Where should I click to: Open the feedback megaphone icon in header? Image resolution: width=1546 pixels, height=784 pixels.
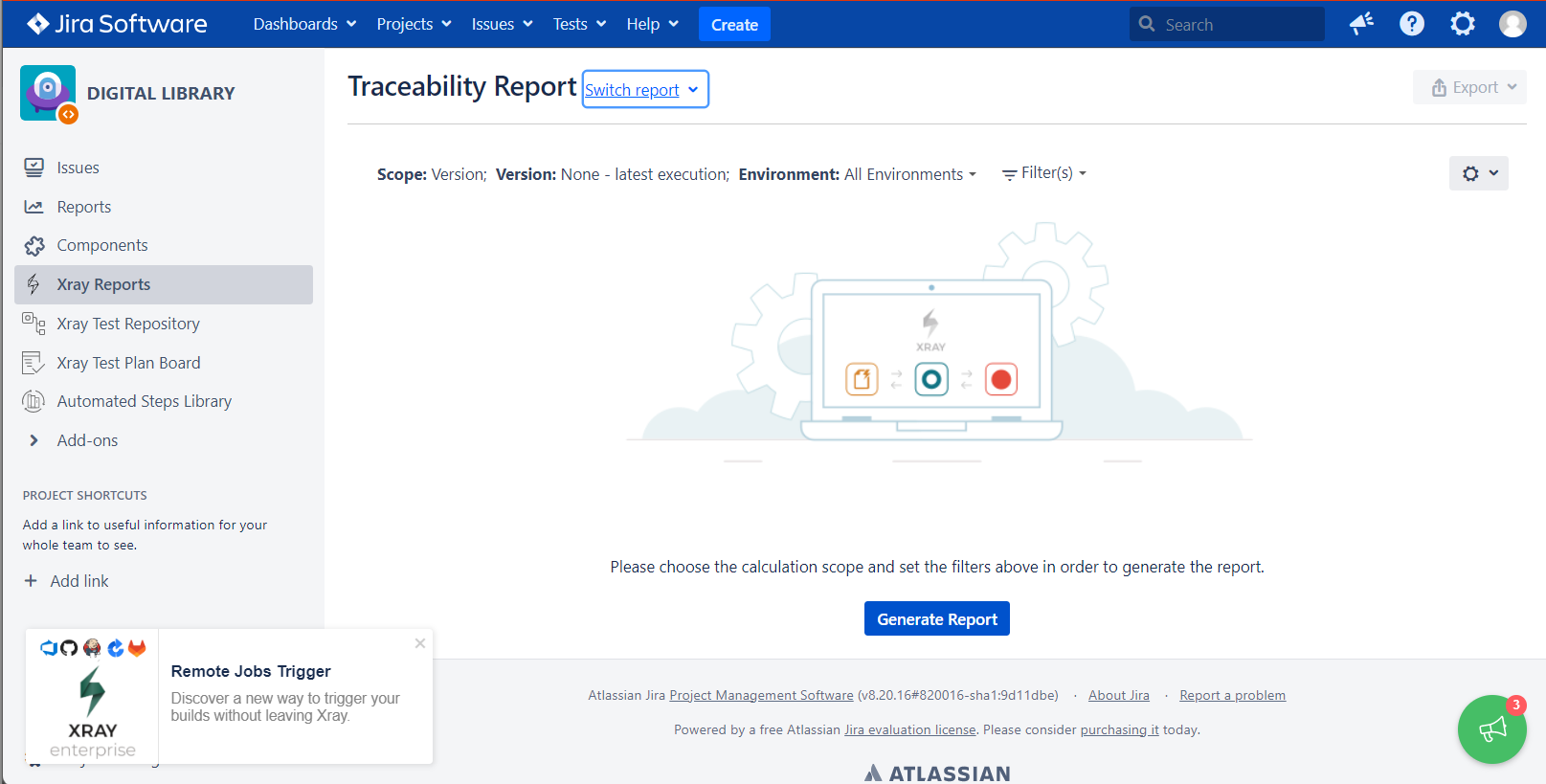pos(1361,24)
